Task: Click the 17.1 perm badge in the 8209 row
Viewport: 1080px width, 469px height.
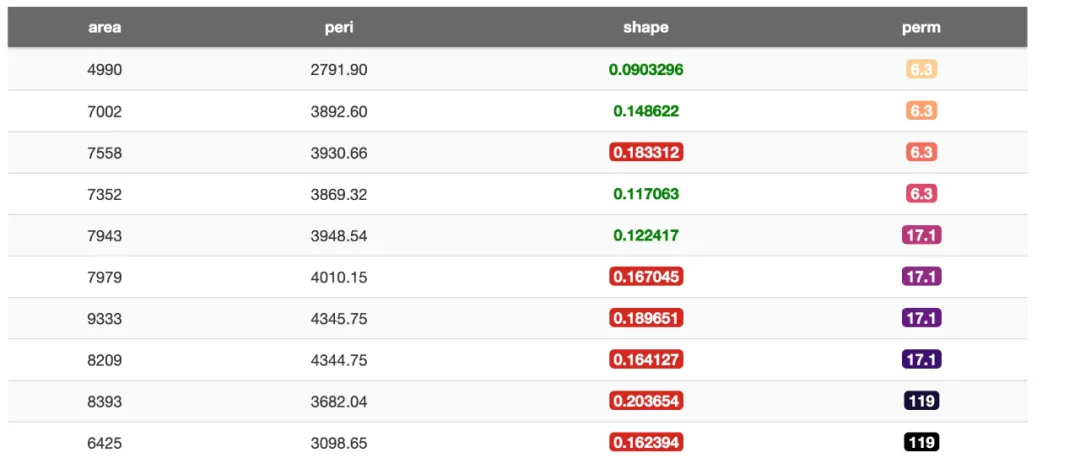Action: (x=922, y=359)
